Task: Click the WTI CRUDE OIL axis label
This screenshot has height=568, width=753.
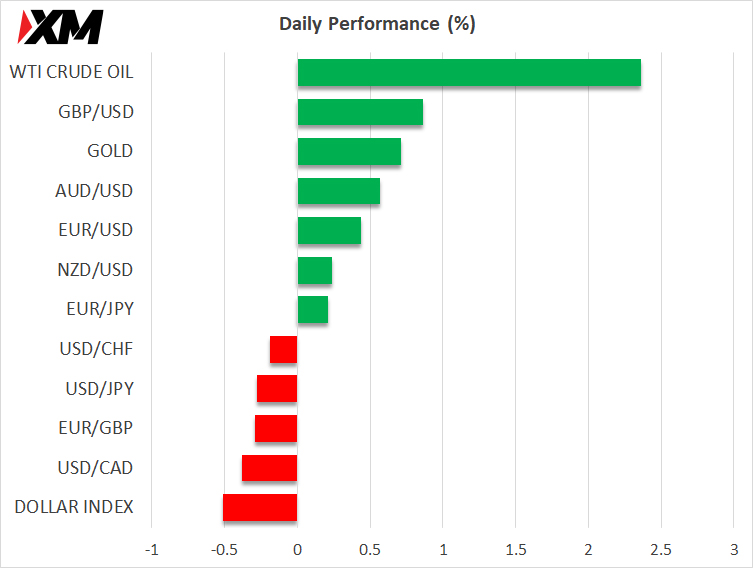Action: point(71,72)
